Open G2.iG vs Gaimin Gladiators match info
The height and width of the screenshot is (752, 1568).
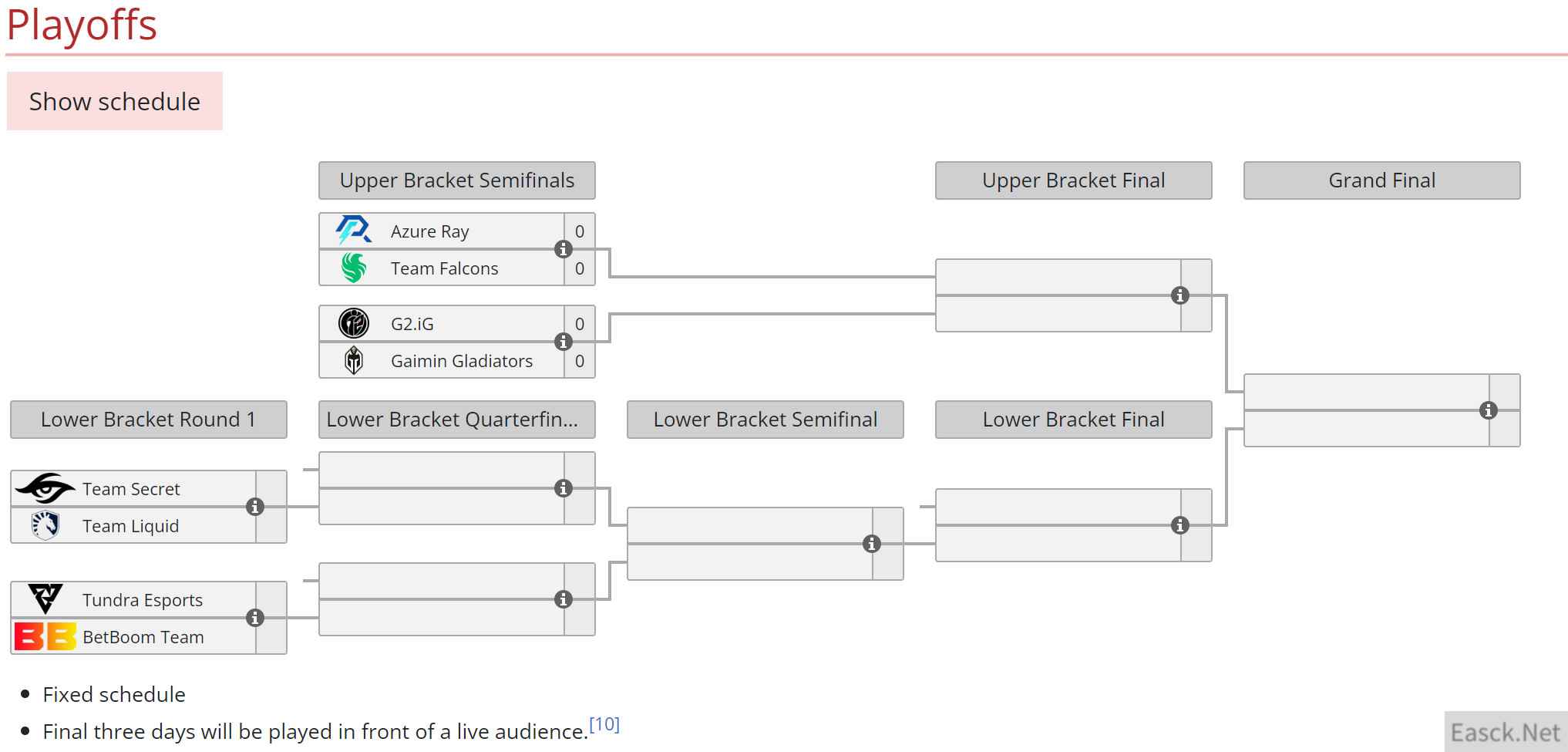[564, 342]
